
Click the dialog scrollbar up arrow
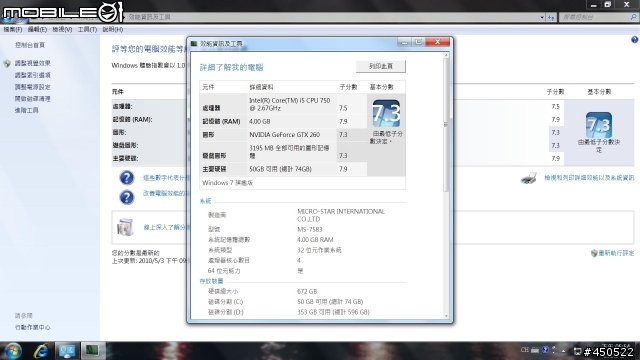click(446, 55)
